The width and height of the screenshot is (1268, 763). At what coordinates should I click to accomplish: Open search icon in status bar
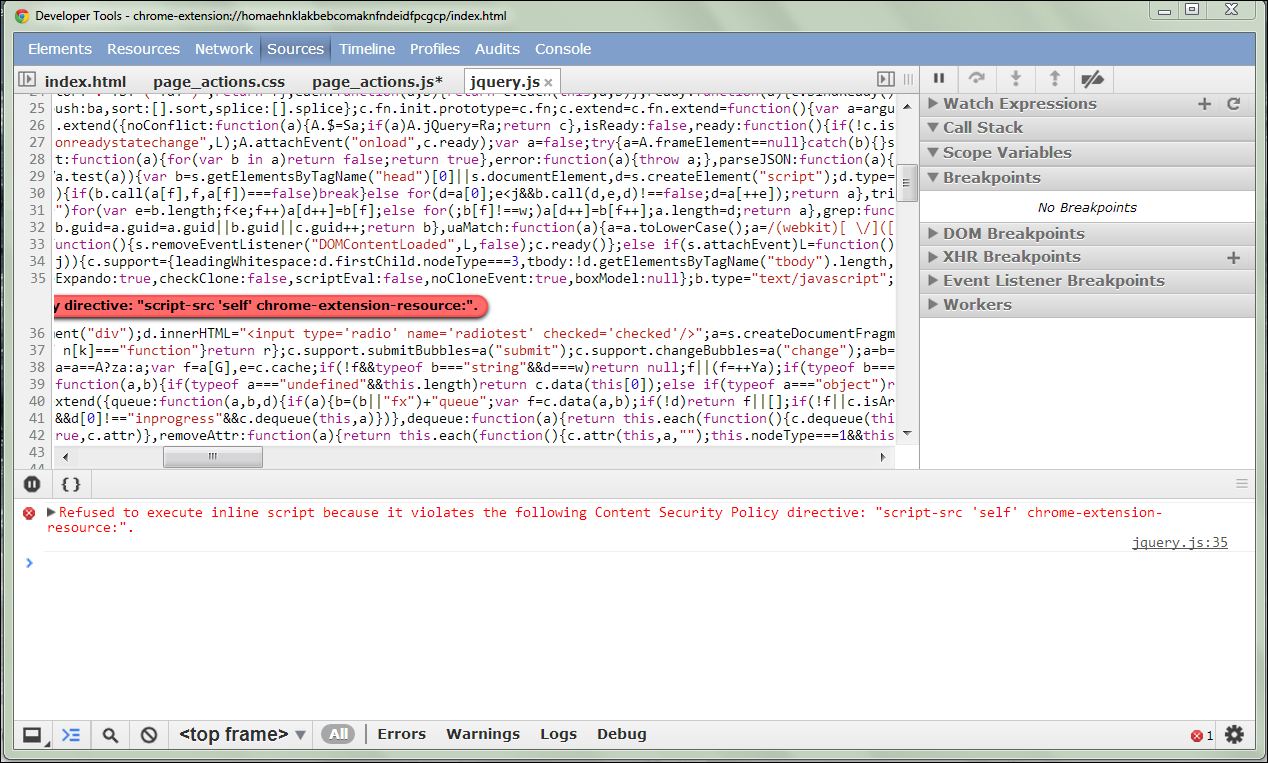pos(110,735)
